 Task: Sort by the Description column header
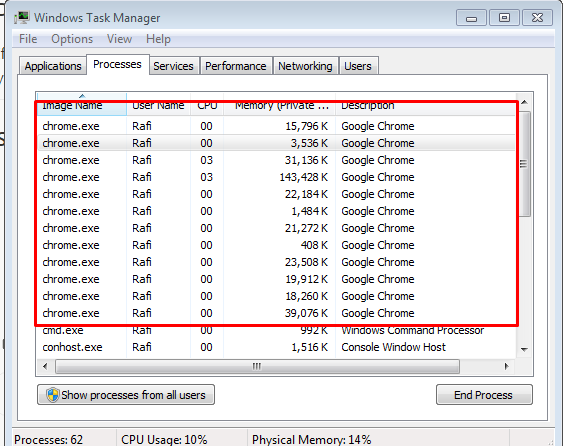pos(425,105)
